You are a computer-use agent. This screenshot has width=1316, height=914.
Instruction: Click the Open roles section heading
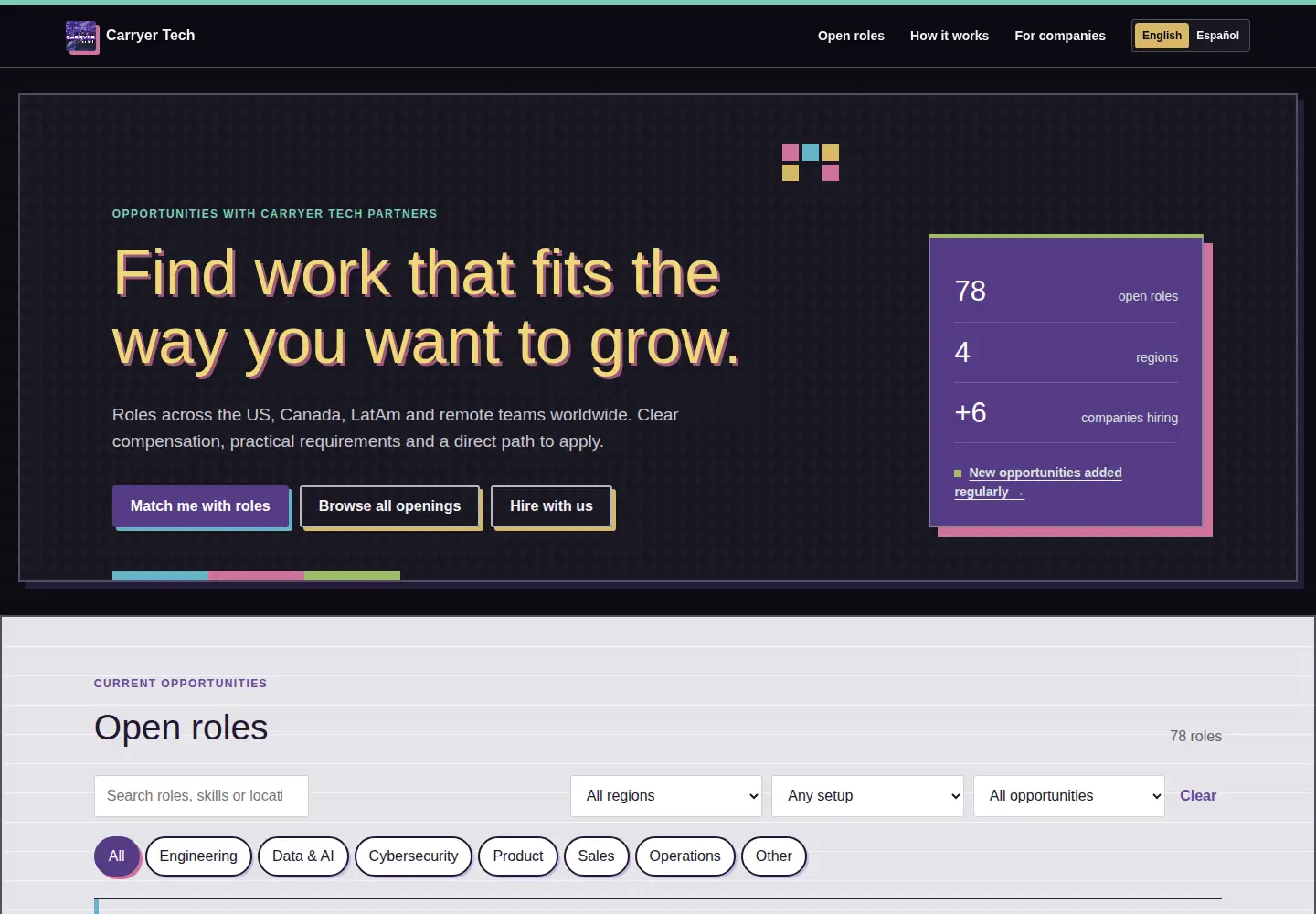pos(181,728)
